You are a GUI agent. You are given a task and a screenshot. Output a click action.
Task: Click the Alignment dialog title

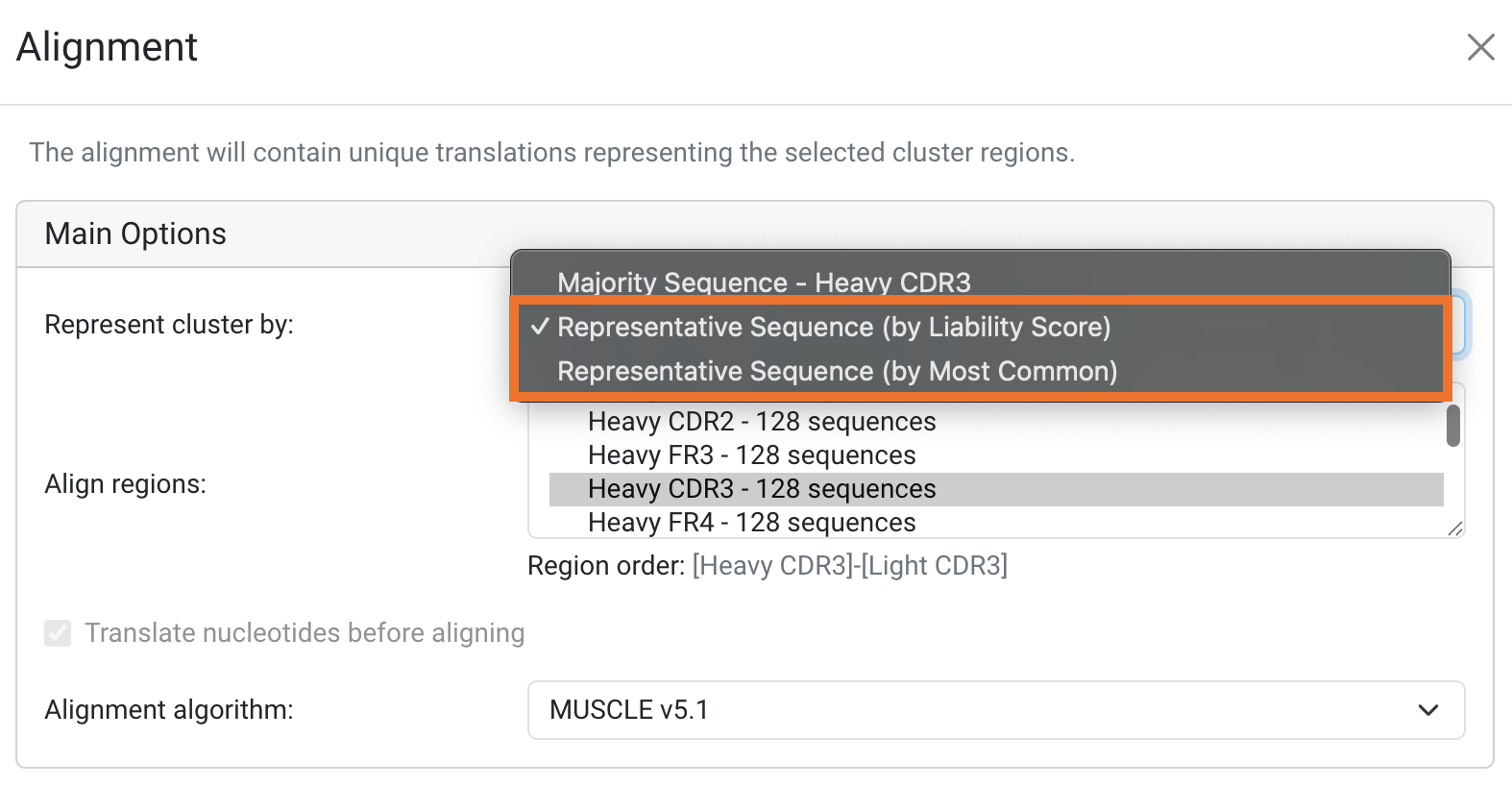tap(107, 47)
